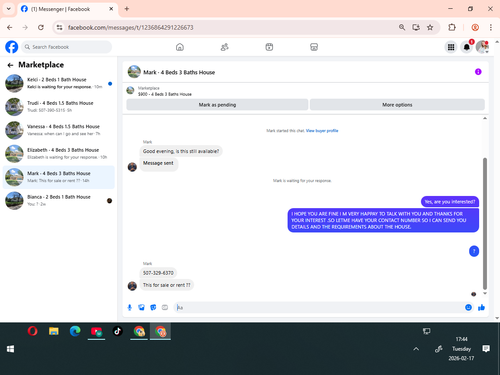This screenshot has width=500, height=375.
Task: Click the 'This for sale or rent ??' message
Action: [x=167, y=285]
